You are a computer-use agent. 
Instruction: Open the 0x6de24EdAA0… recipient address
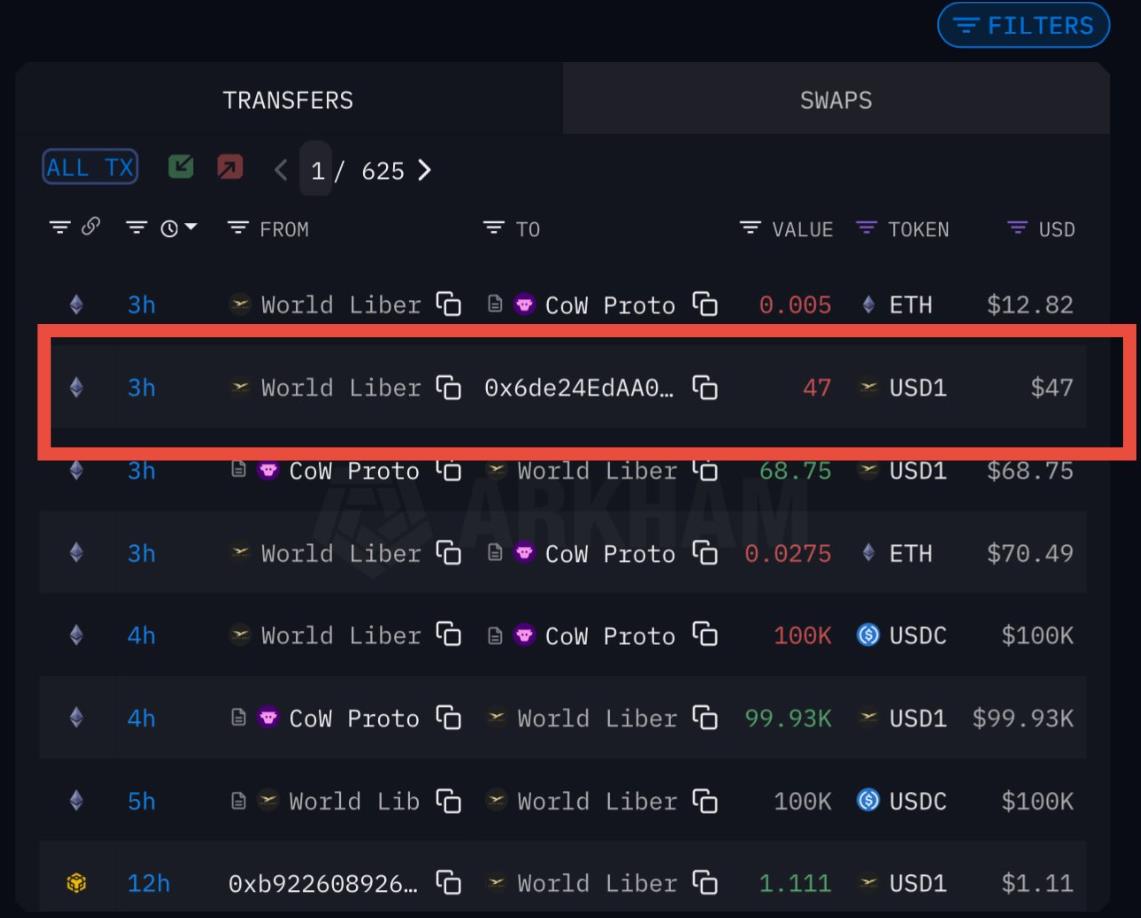[579, 388]
